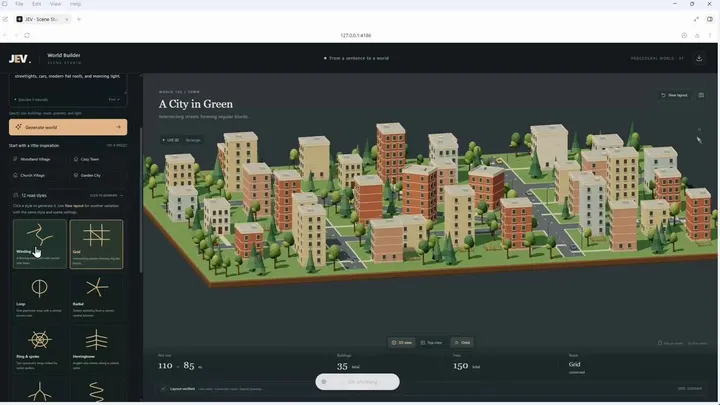Click the 'PROCEDURAL WORLD' header label

click(x=657, y=59)
